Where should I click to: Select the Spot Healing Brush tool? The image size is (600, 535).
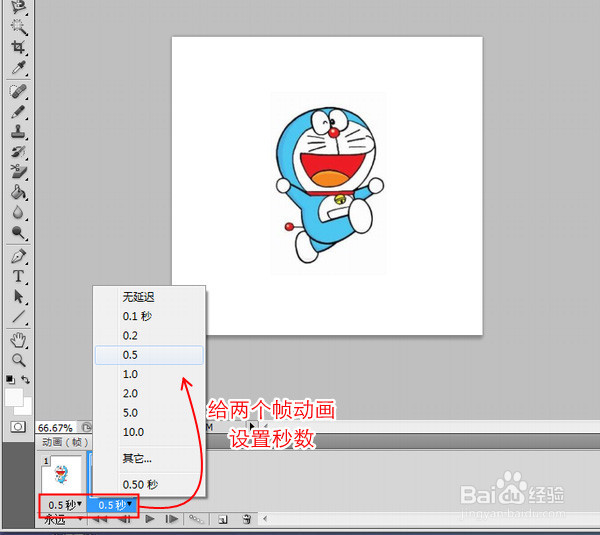(x=18, y=92)
